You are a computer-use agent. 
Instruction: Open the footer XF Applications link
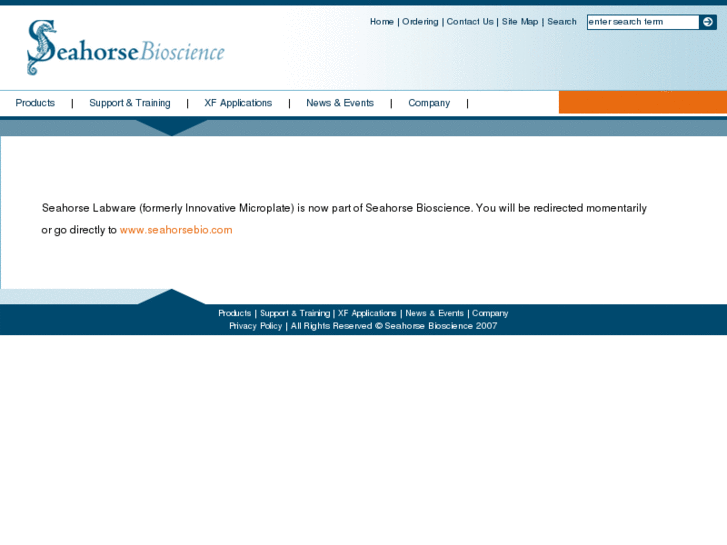click(367, 314)
